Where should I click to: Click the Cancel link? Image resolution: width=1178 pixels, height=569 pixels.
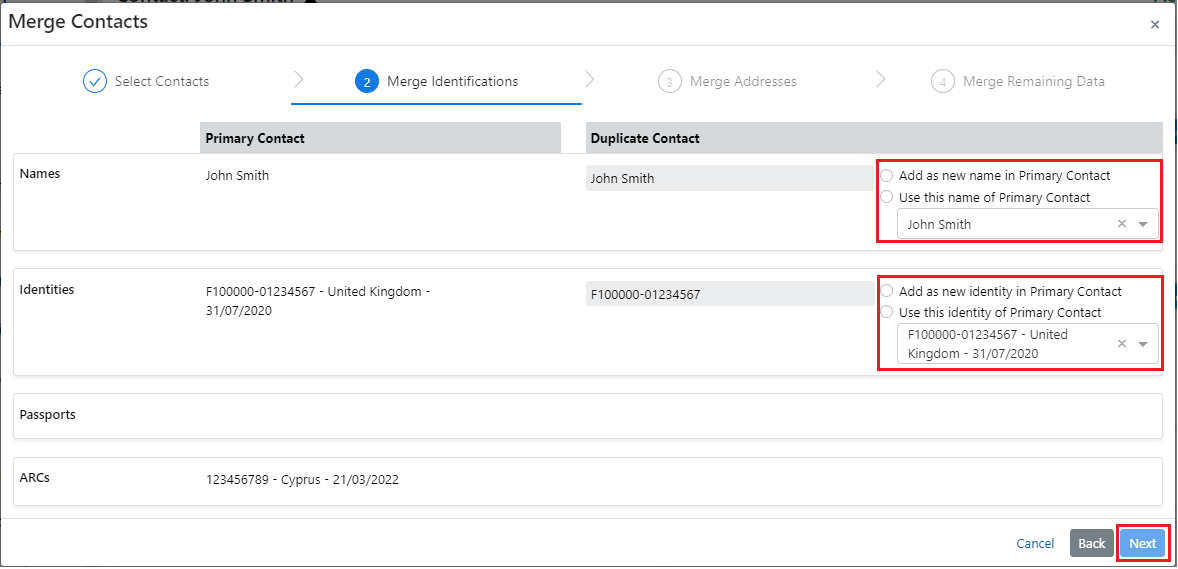coord(1035,544)
